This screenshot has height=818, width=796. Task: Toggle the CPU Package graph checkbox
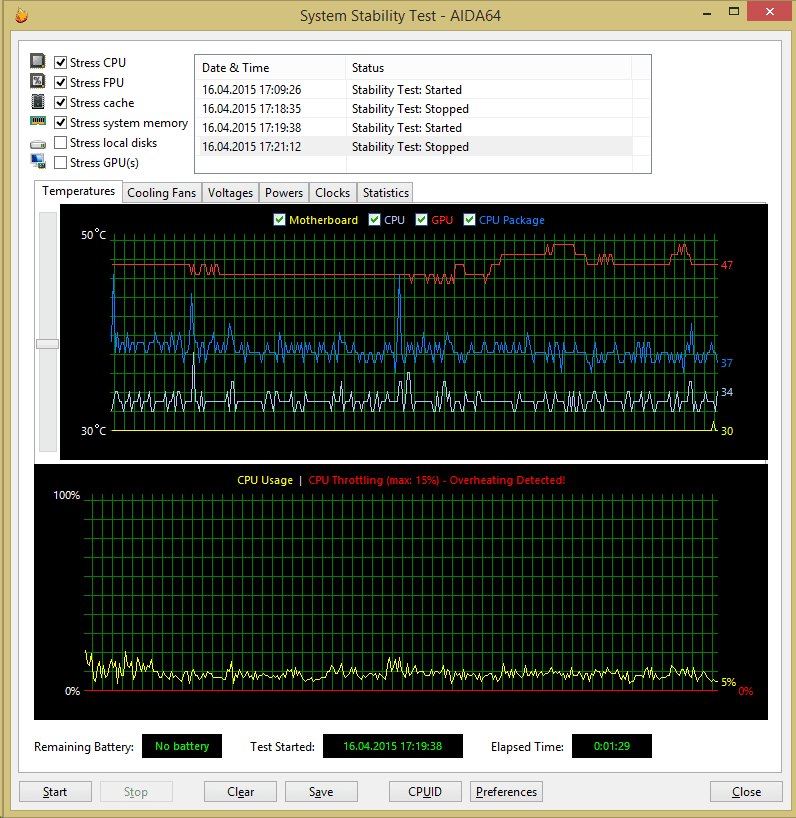pyautogui.click(x=469, y=220)
